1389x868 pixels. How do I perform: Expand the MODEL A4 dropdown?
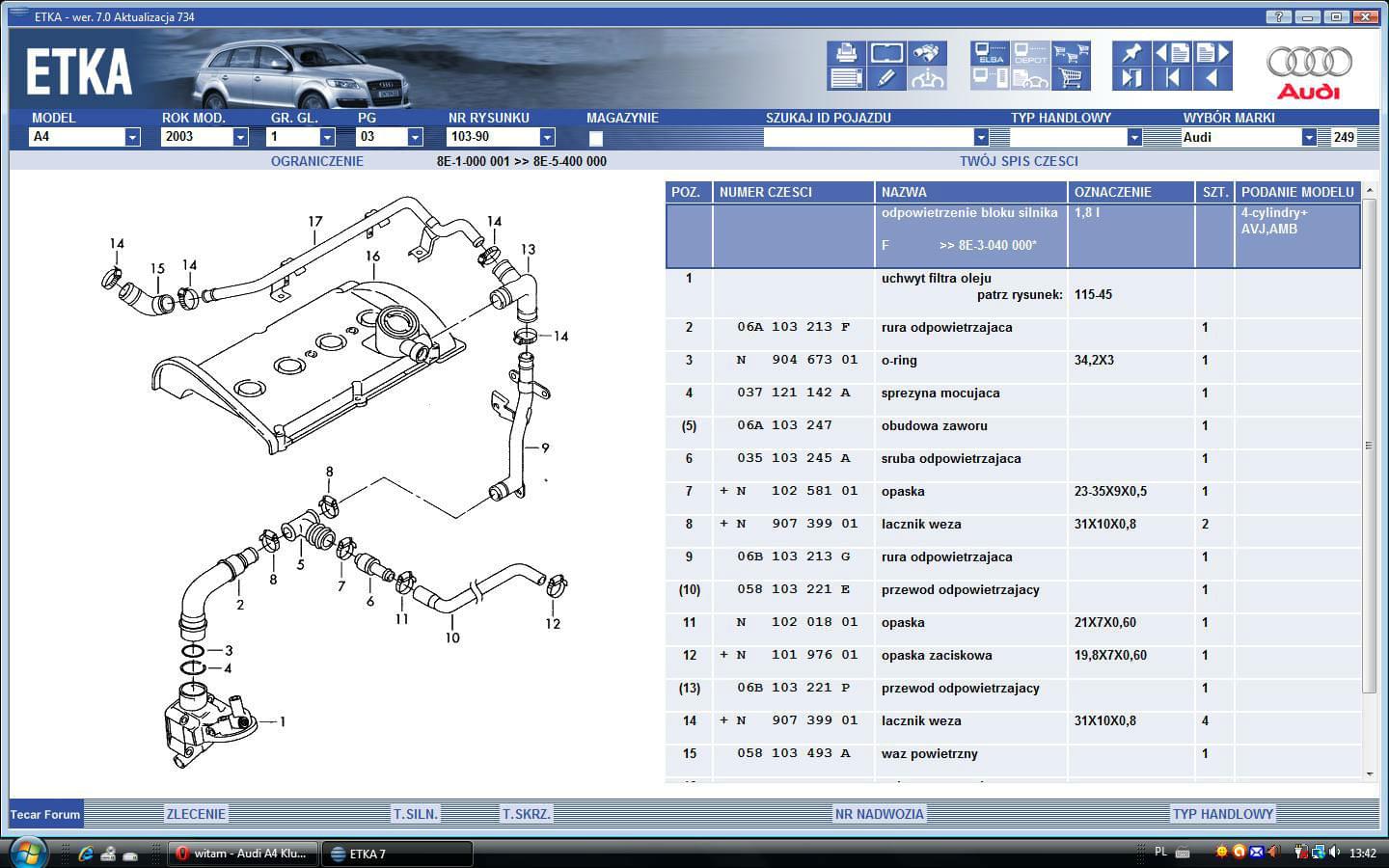click(132, 138)
